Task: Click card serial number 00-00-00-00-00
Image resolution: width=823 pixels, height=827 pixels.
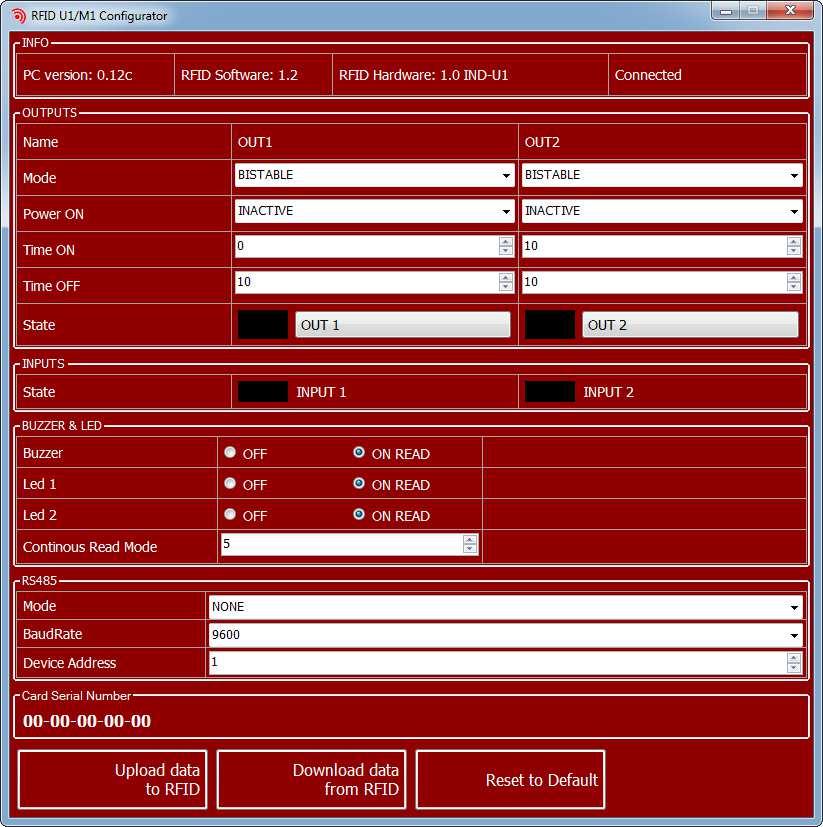Action: pyautogui.click(x=87, y=721)
